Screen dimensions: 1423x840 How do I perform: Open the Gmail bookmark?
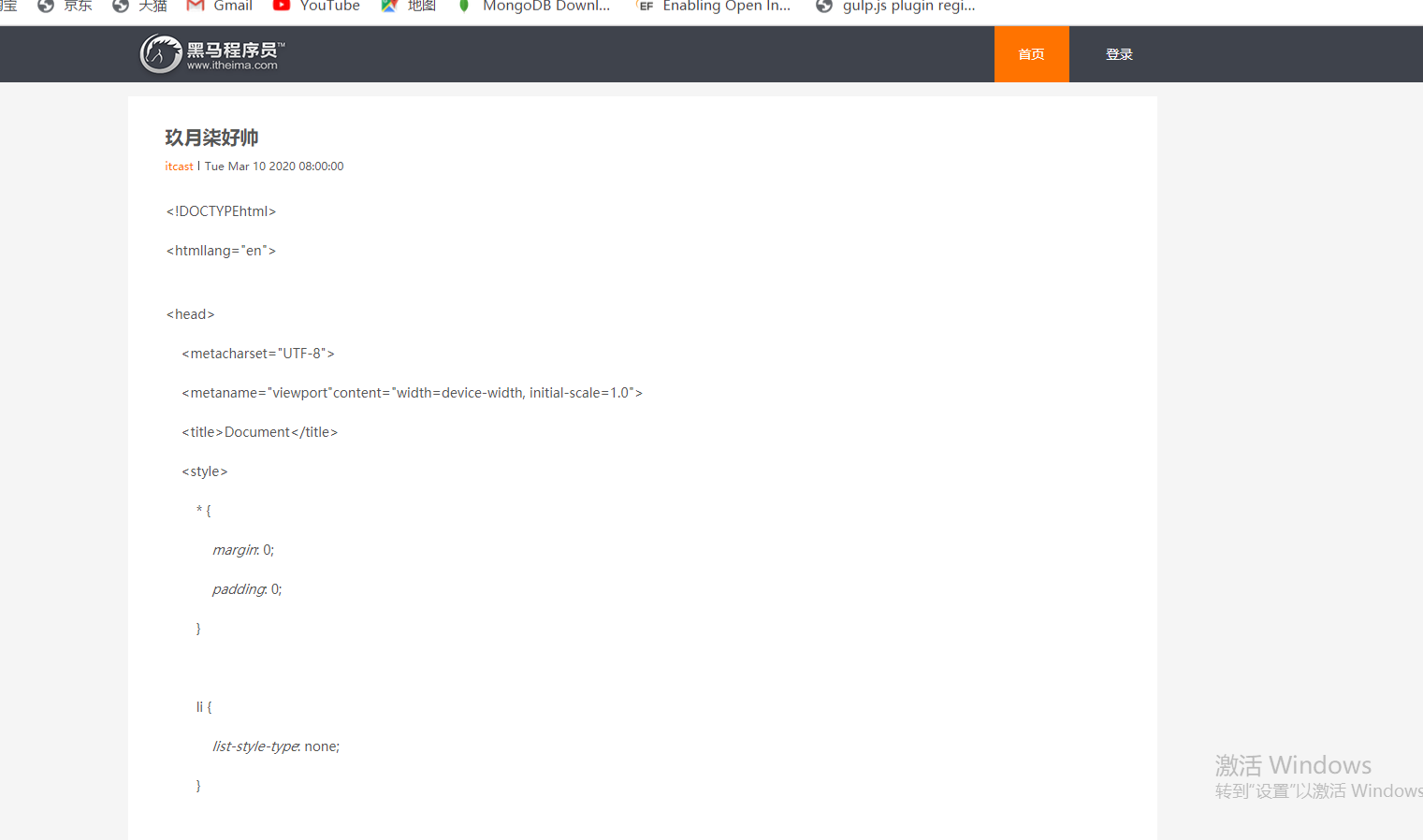(x=220, y=6)
